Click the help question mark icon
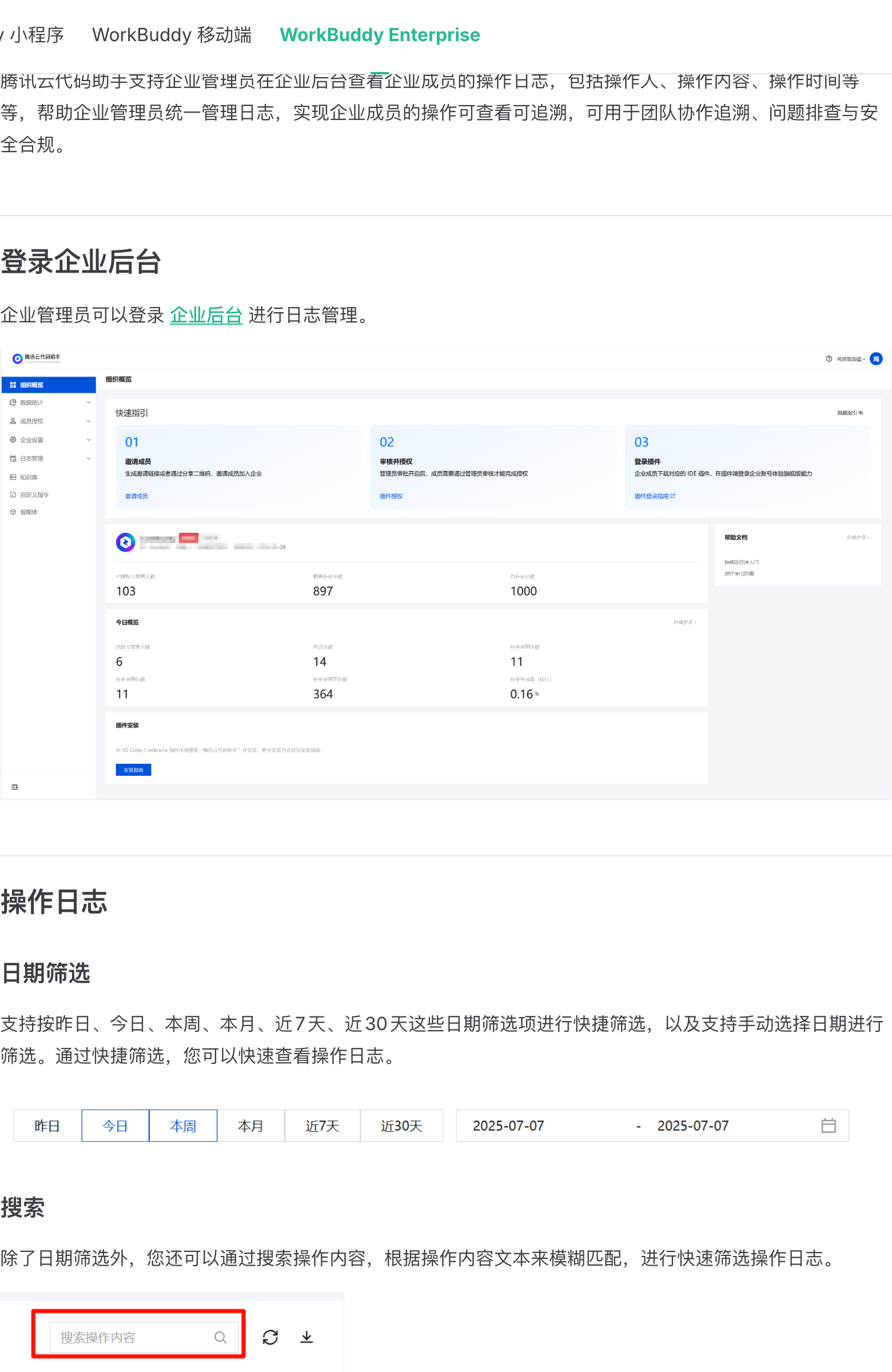Image resolution: width=892 pixels, height=1372 pixels. coord(829,358)
